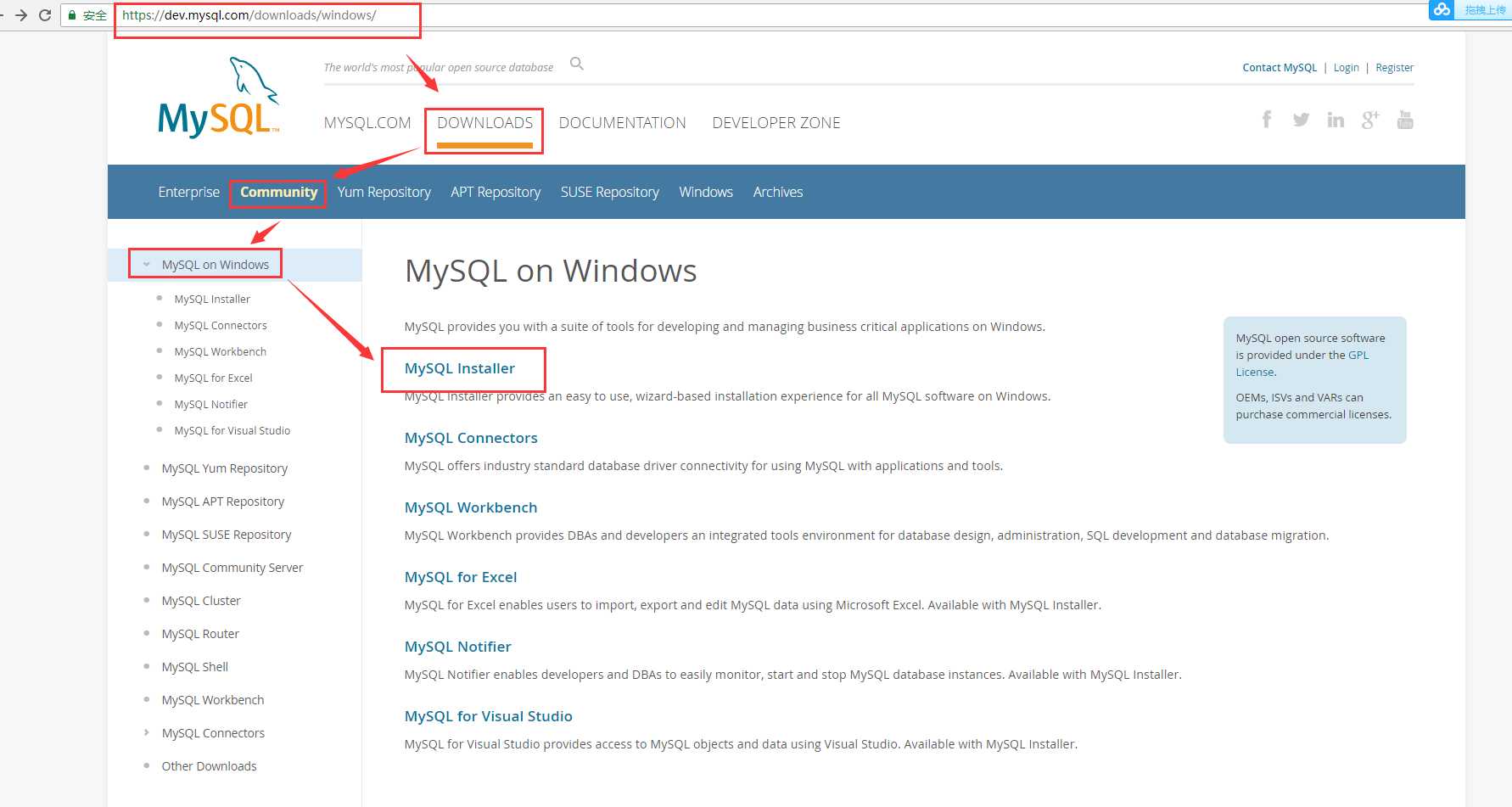This screenshot has height=807, width=1512.
Task: Open the MySQL for Excel heading link
Action: click(461, 577)
